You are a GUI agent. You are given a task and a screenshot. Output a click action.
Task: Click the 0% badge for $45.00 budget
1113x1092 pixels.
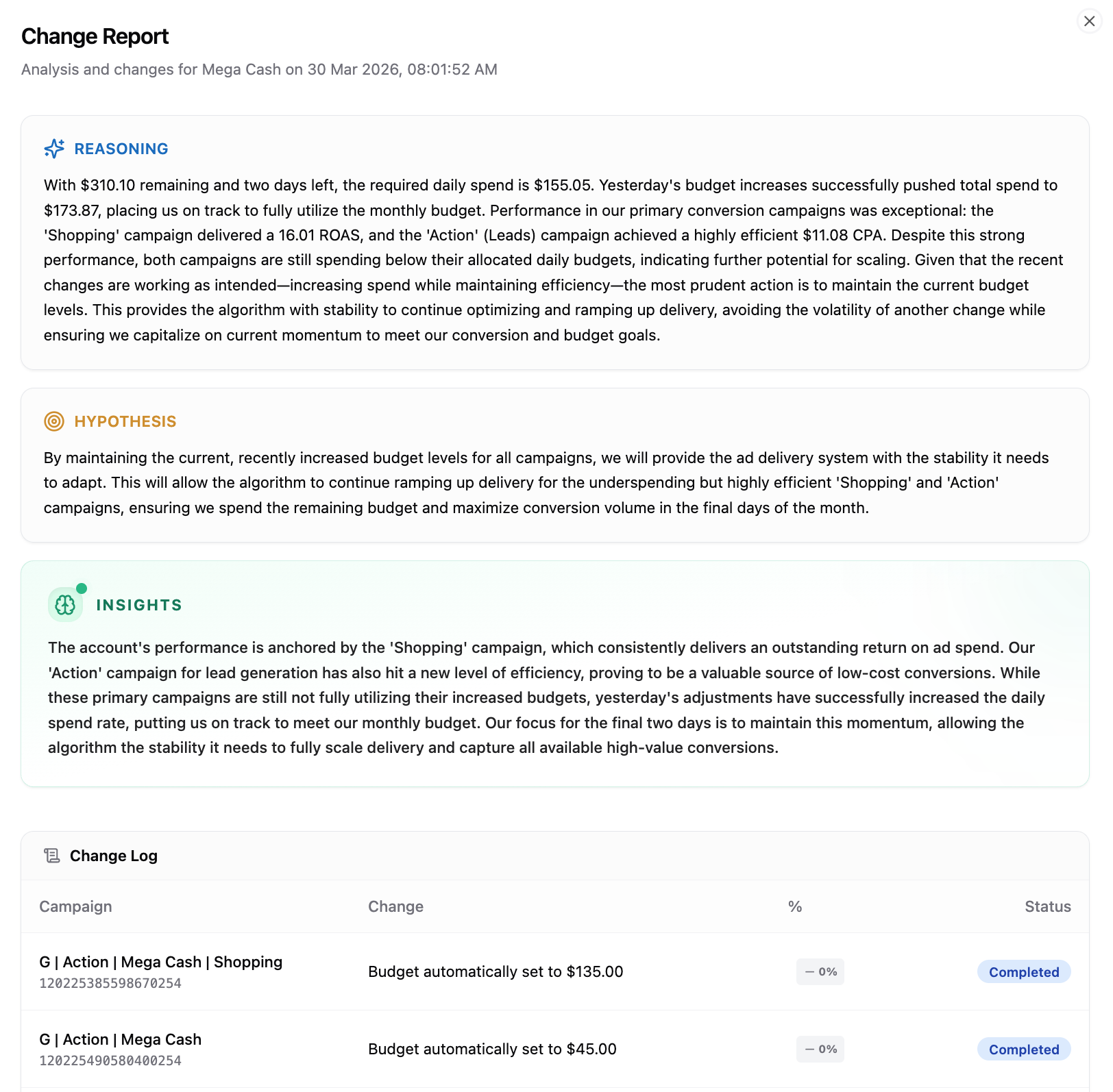[x=820, y=1050]
